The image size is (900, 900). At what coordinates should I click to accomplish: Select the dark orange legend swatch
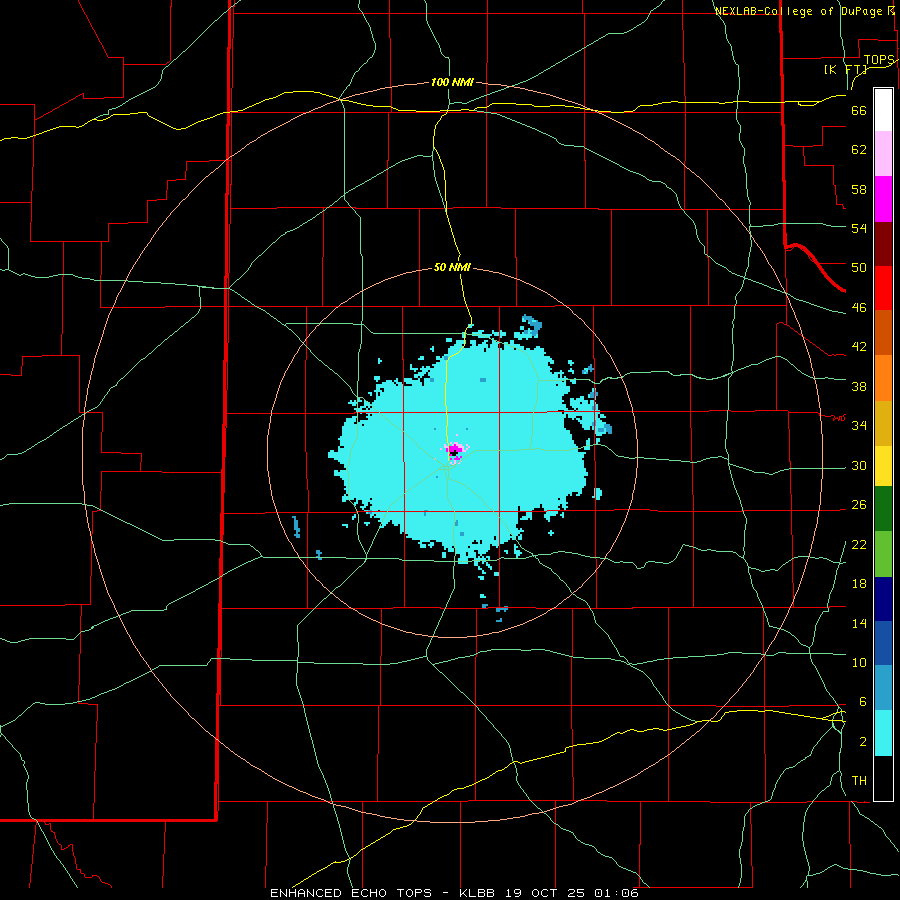tap(883, 333)
